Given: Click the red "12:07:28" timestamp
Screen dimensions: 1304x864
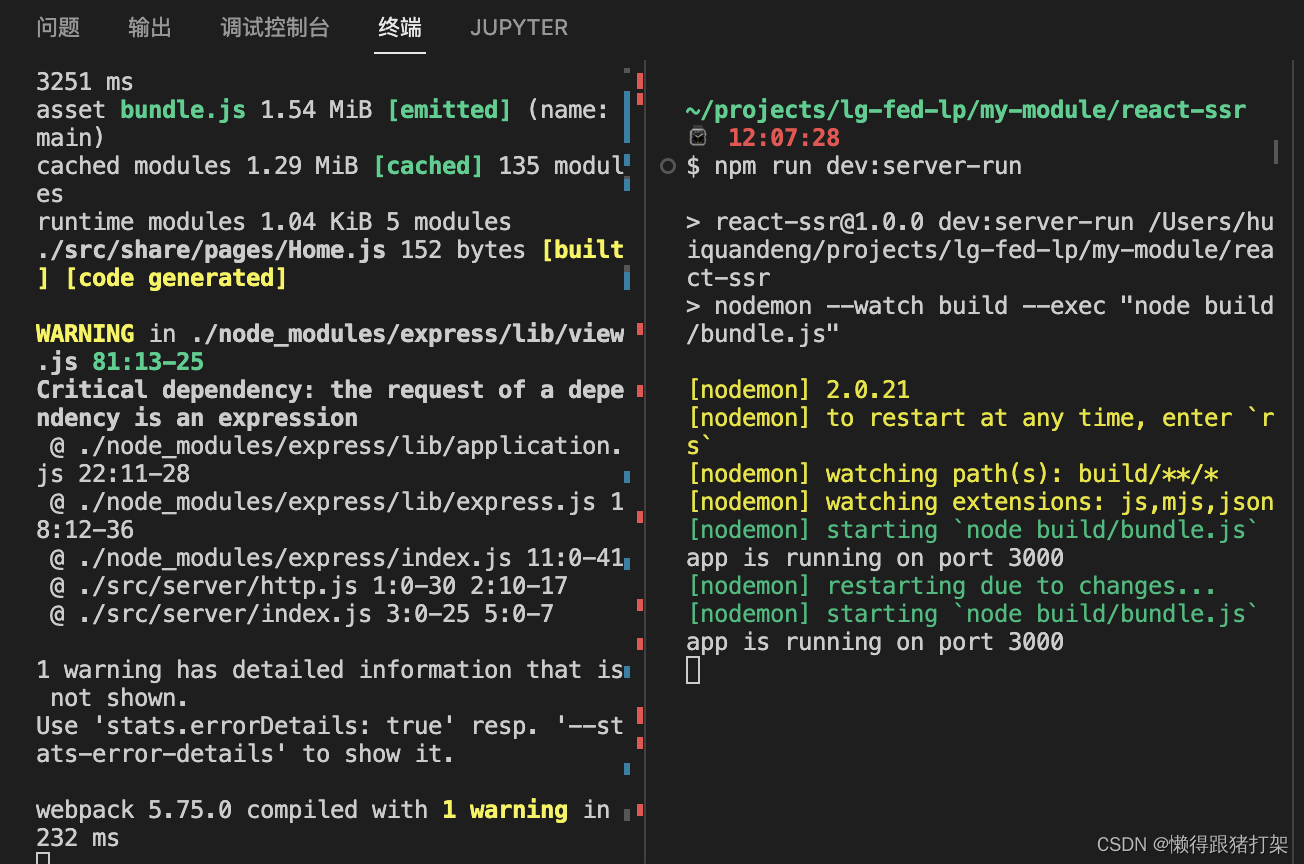Looking at the screenshot, I should coord(784,138).
